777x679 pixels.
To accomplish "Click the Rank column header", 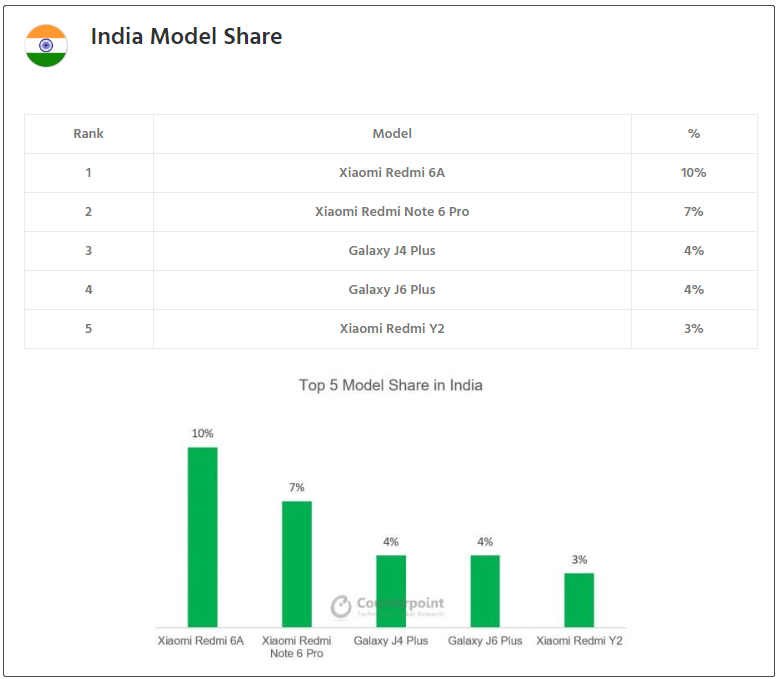I will pos(88,133).
